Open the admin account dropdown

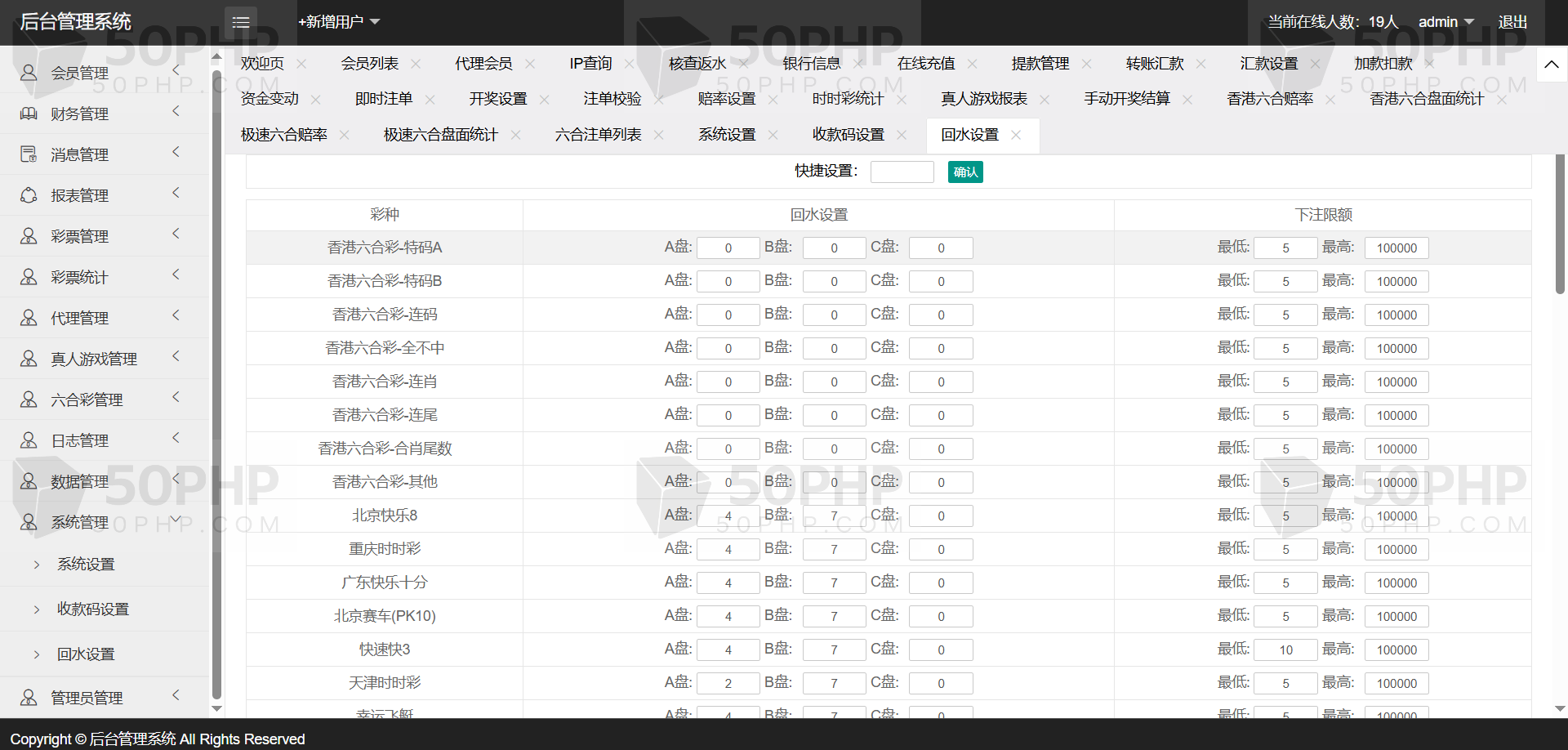point(1445,22)
